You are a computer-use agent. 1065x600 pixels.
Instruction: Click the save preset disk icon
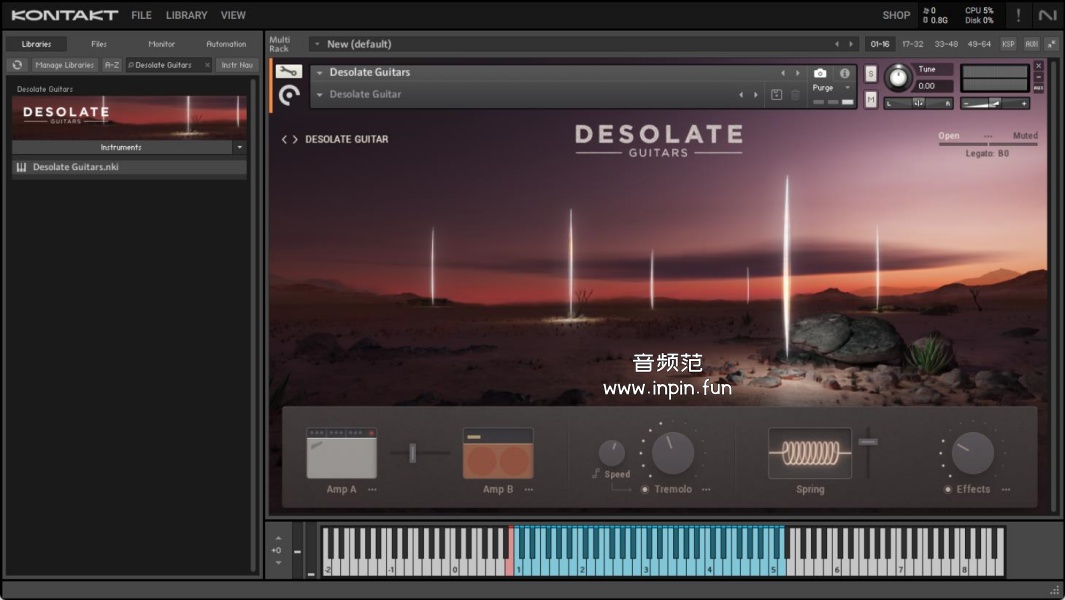(776, 95)
